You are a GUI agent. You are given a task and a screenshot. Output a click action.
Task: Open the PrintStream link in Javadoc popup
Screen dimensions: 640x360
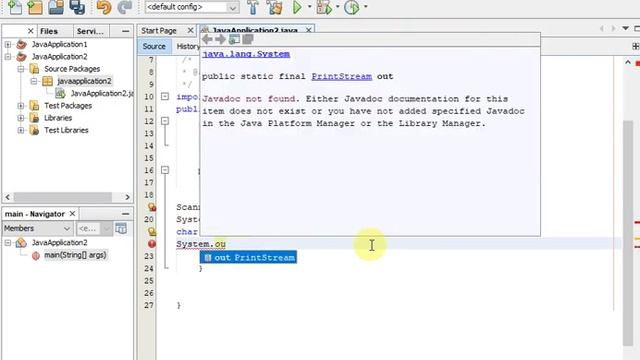coord(342,76)
